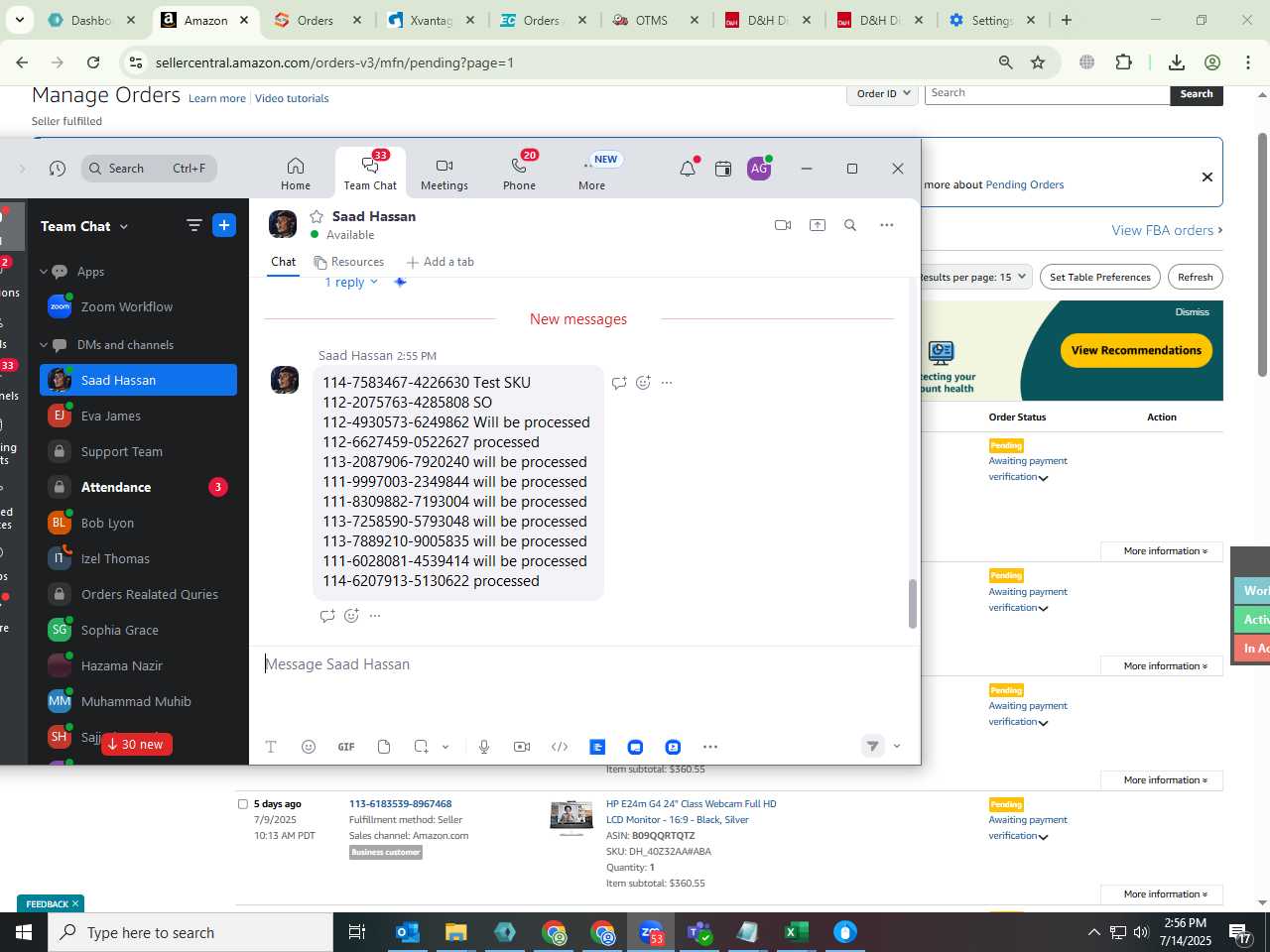Click Amazon orders Search button
This screenshot has width=1270, height=952.
click(1197, 94)
